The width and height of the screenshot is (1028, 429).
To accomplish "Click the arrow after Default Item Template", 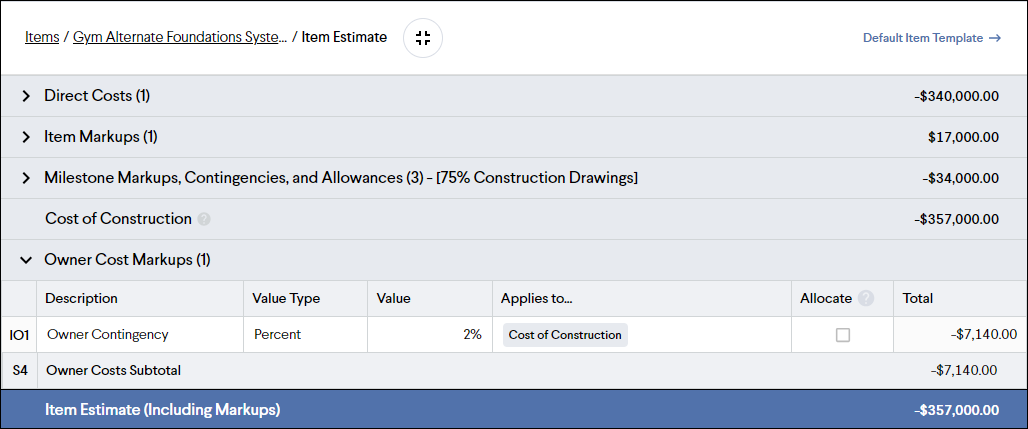I will point(995,38).
